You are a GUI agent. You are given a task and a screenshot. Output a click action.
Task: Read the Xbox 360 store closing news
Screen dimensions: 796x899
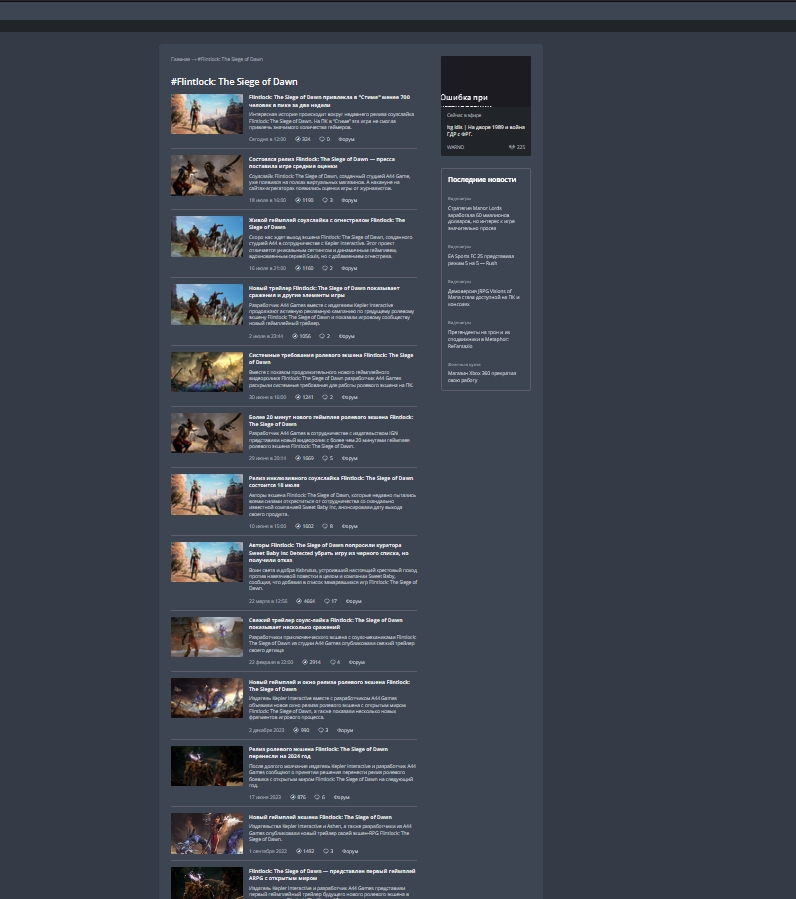pos(482,376)
